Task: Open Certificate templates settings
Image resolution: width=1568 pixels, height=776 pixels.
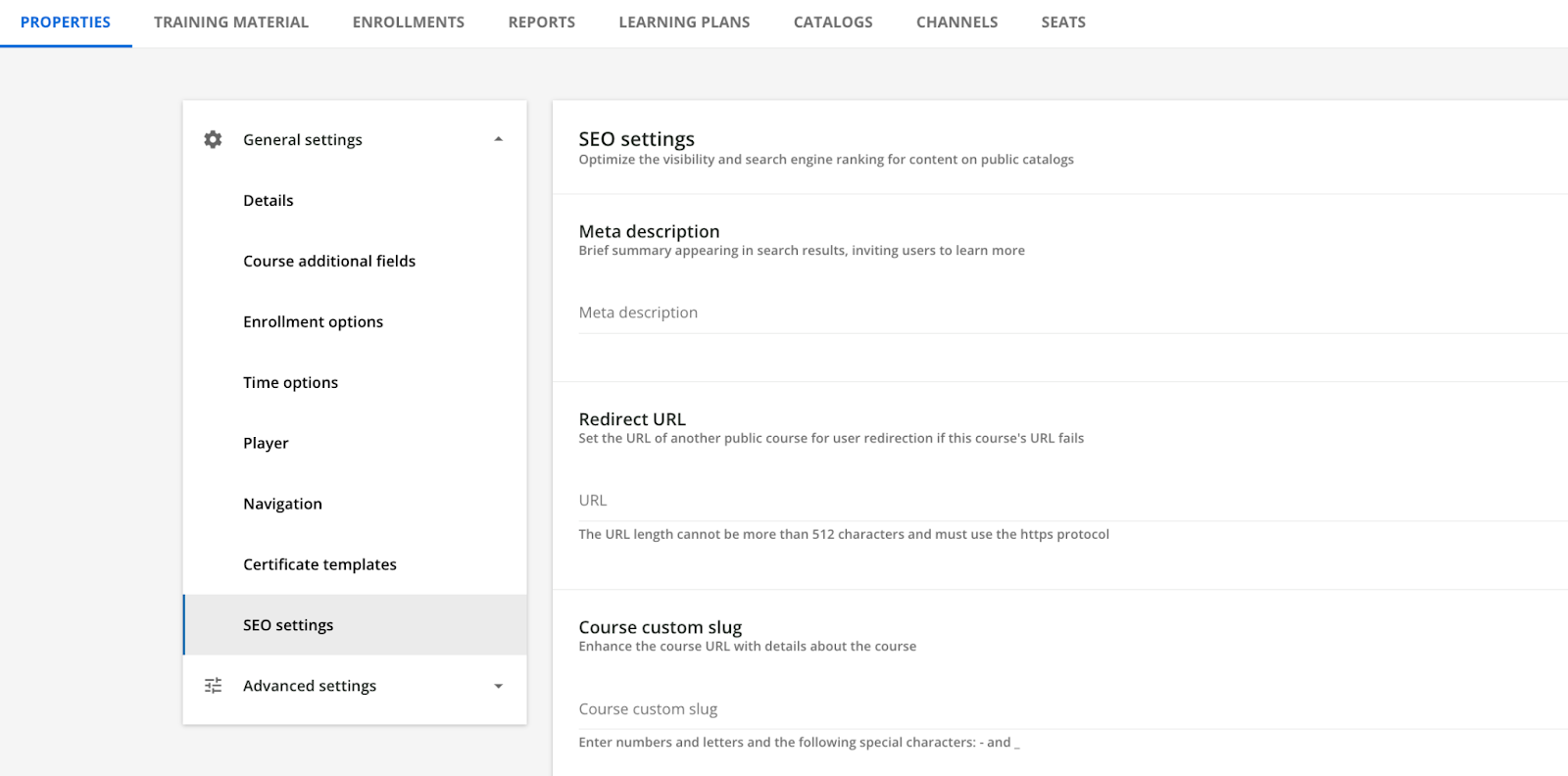Action: (x=319, y=565)
